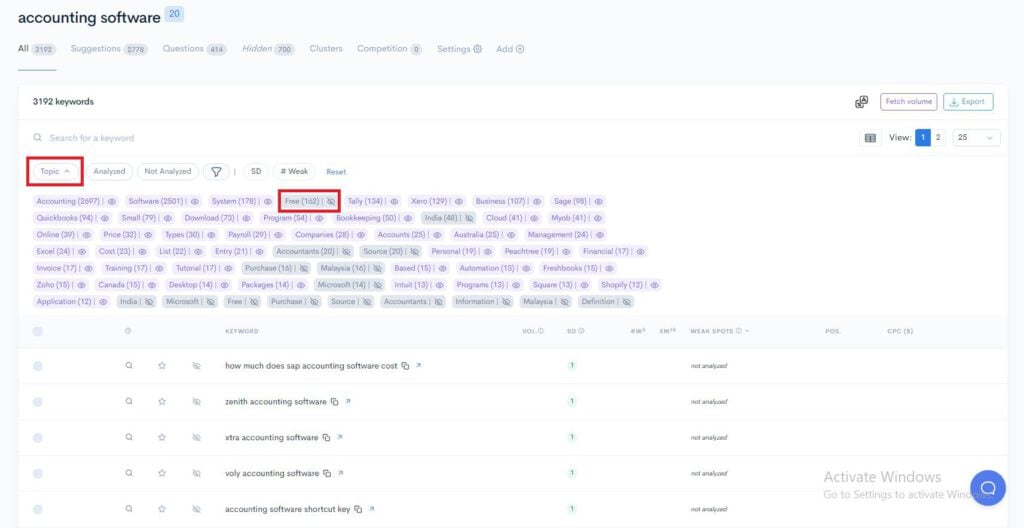The image size is (1024, 528).
Task: Check the select-all checkbox in table header
Action: click(x=38, y=331)
